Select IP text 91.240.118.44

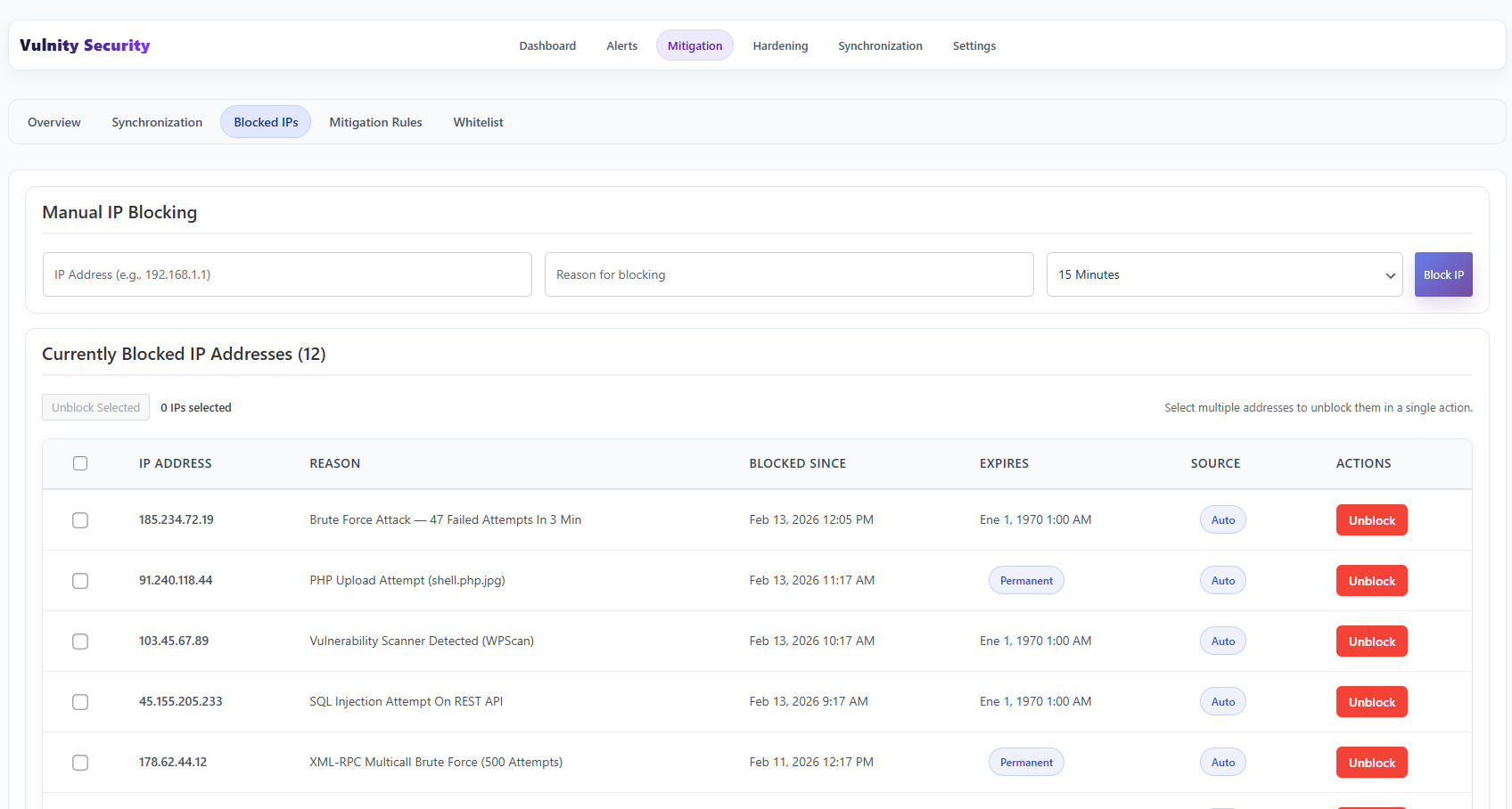176,580
